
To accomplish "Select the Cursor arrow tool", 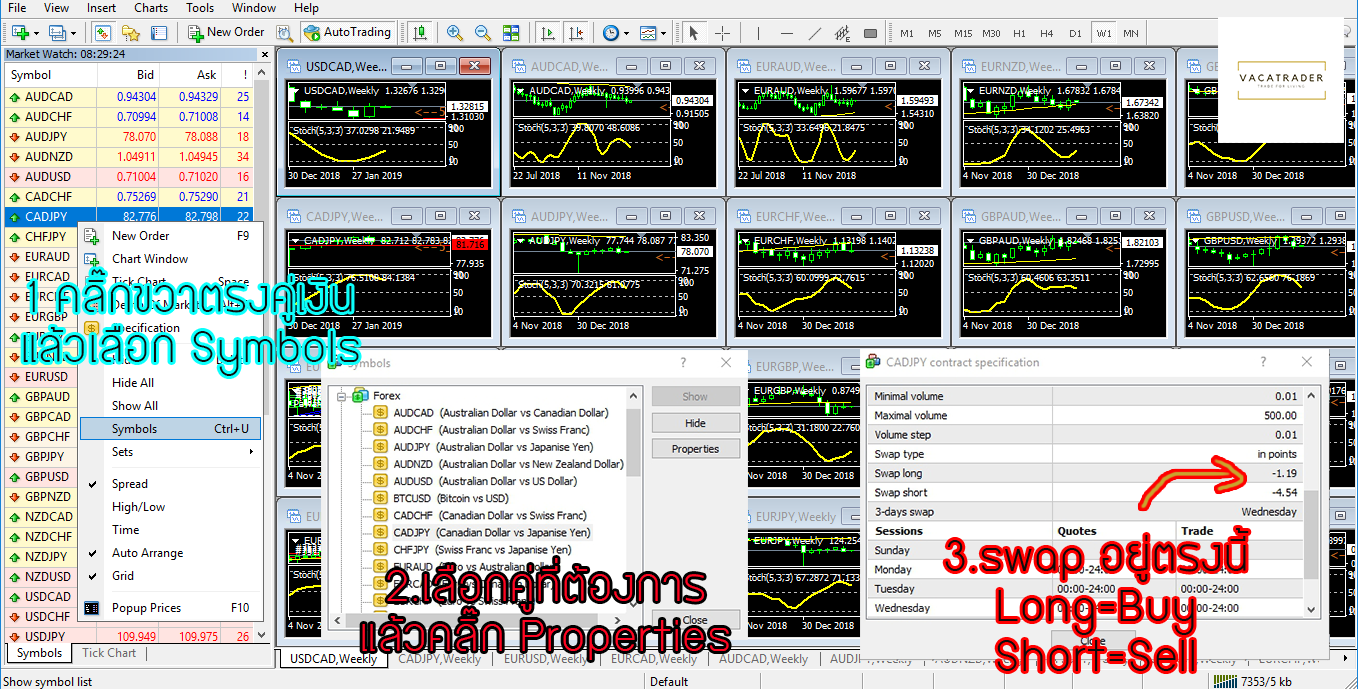I will coord(694,32).
